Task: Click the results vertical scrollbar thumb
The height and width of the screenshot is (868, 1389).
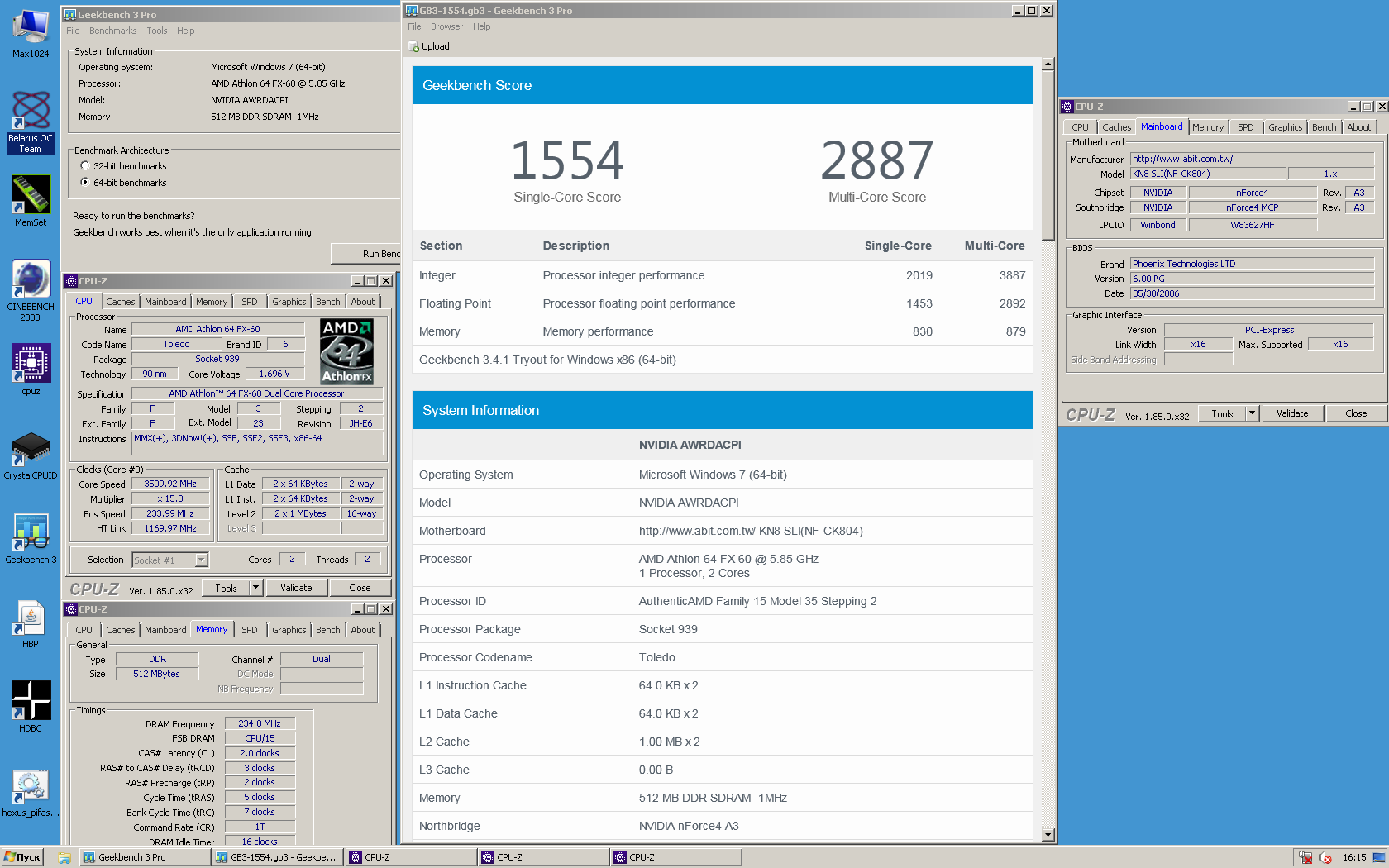Action: tap(1048, 155)
